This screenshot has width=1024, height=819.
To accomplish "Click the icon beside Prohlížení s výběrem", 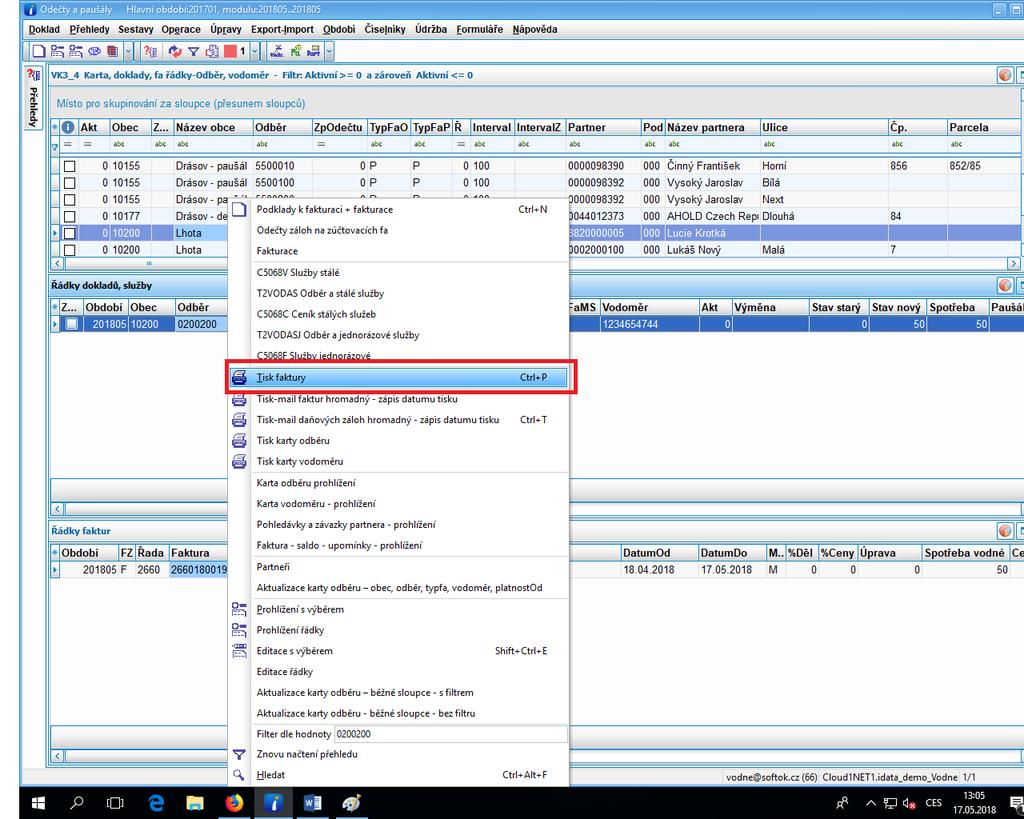I will pyautogui.click(x=239, y=609).
